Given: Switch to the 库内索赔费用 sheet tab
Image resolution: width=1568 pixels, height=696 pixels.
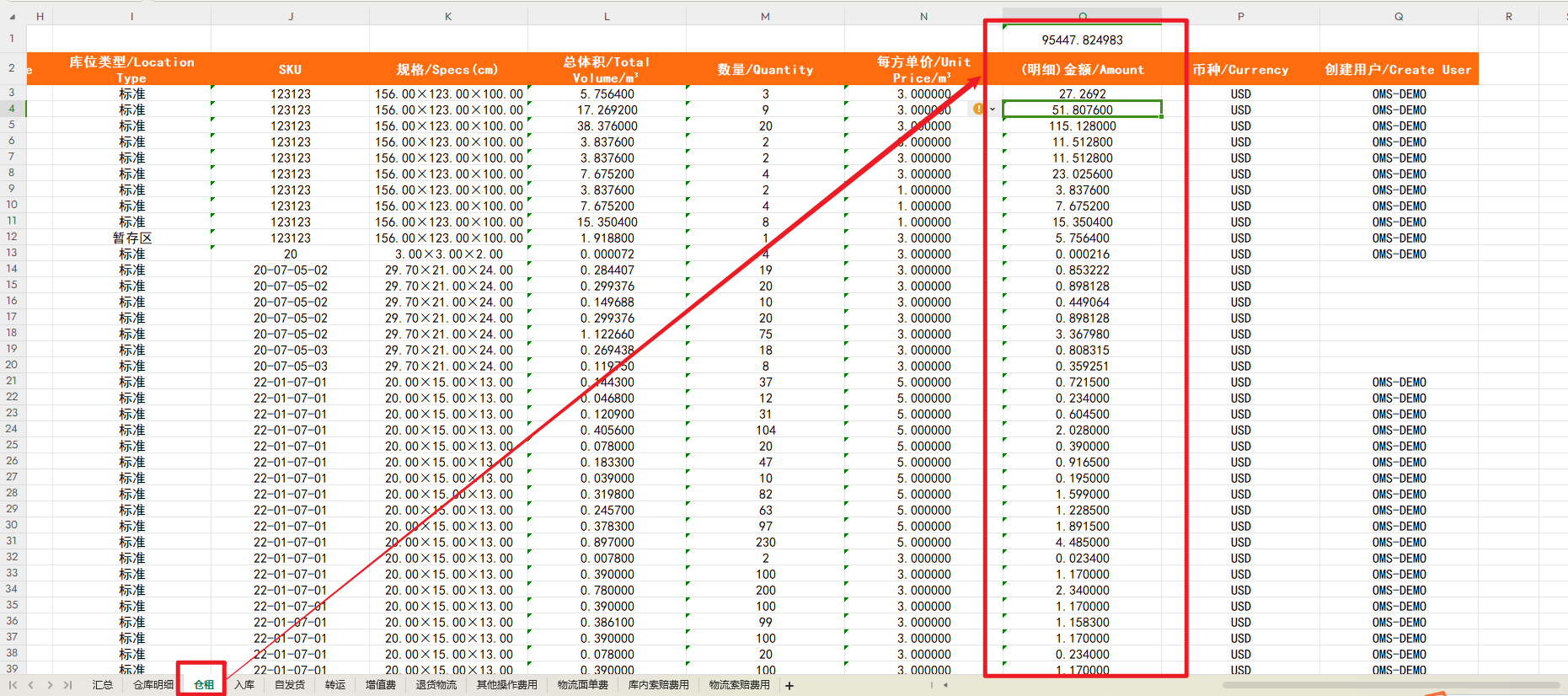Looking at the screenshot, I should (x=659, y=685).
